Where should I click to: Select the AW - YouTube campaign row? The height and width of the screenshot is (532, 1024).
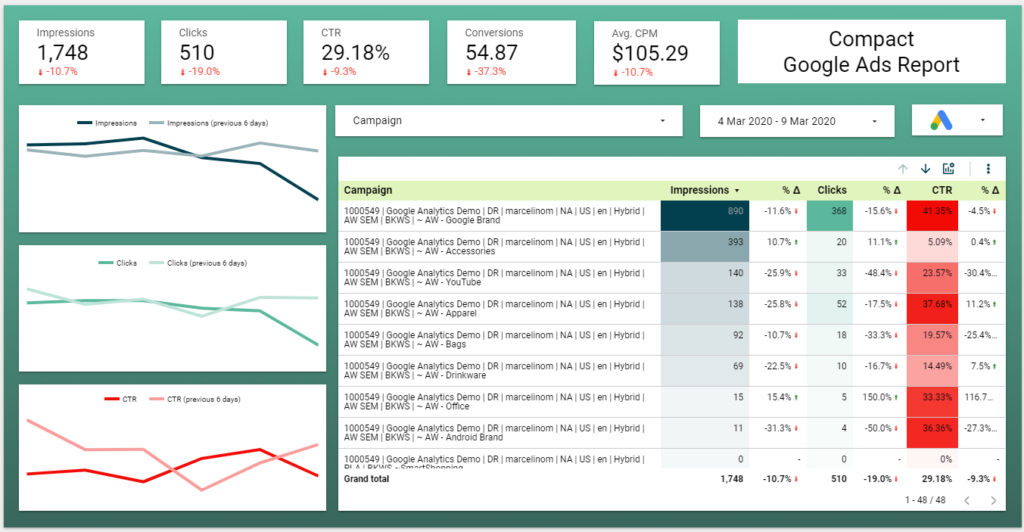(x=671, y=277)
